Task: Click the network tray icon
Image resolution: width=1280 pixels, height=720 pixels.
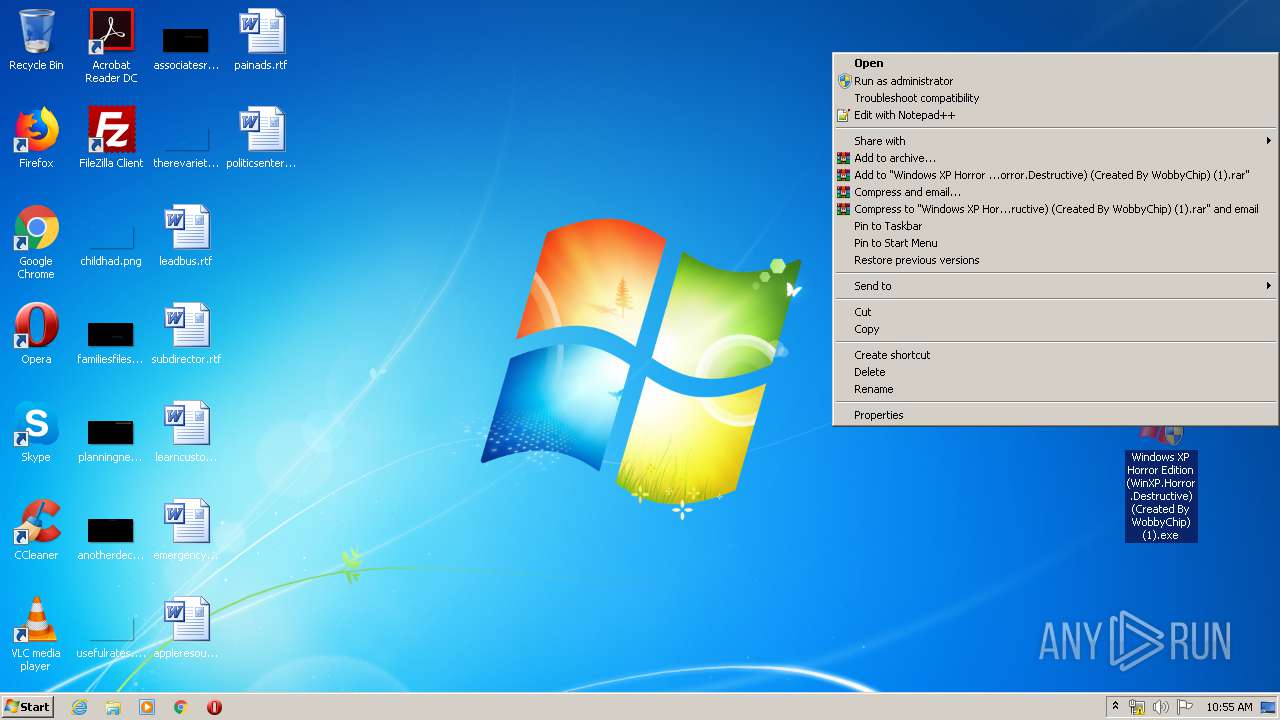Action: [1137, 707]
